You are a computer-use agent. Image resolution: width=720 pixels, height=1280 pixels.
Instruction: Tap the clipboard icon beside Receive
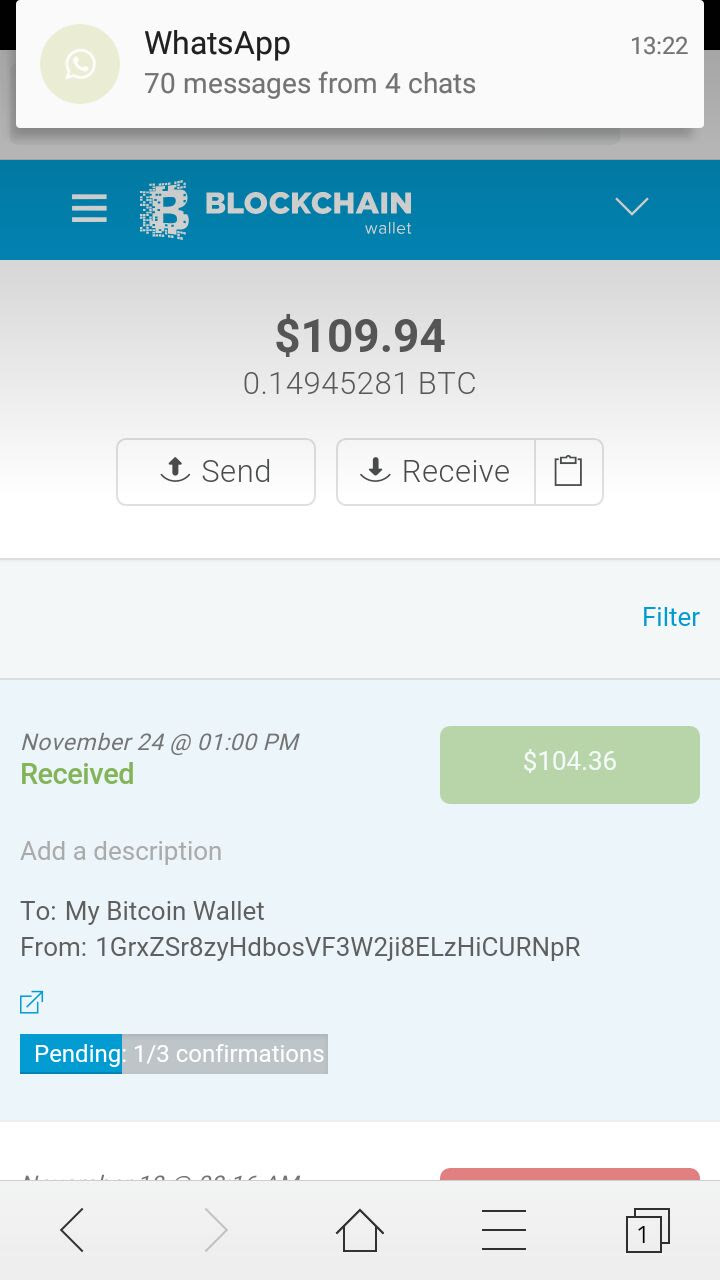click(569, 472)
